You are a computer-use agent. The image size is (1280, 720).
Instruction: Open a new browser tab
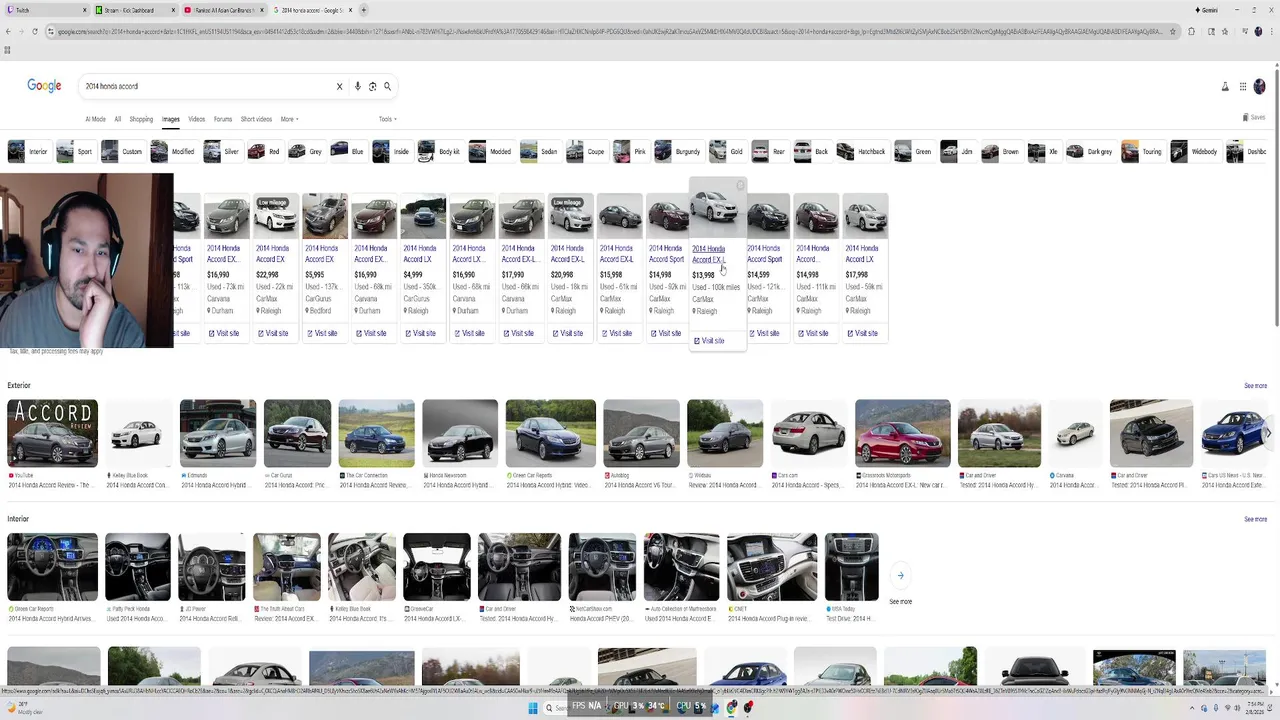(363, 10)
